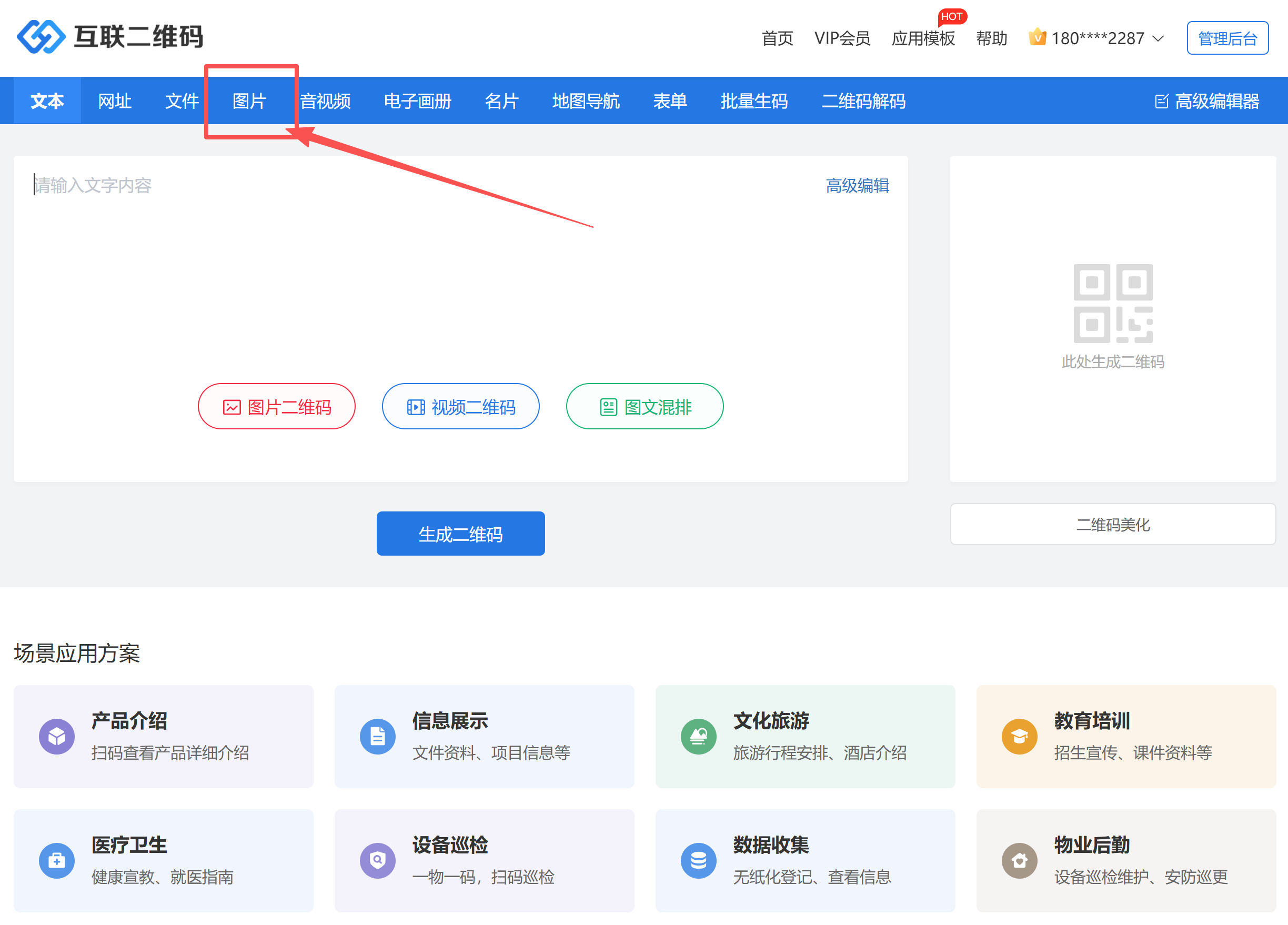Click the shield search icon of 设备巡检
The width and height of the screenshot is (1288, 925).
pyautogui.click(x=378, y=860)
